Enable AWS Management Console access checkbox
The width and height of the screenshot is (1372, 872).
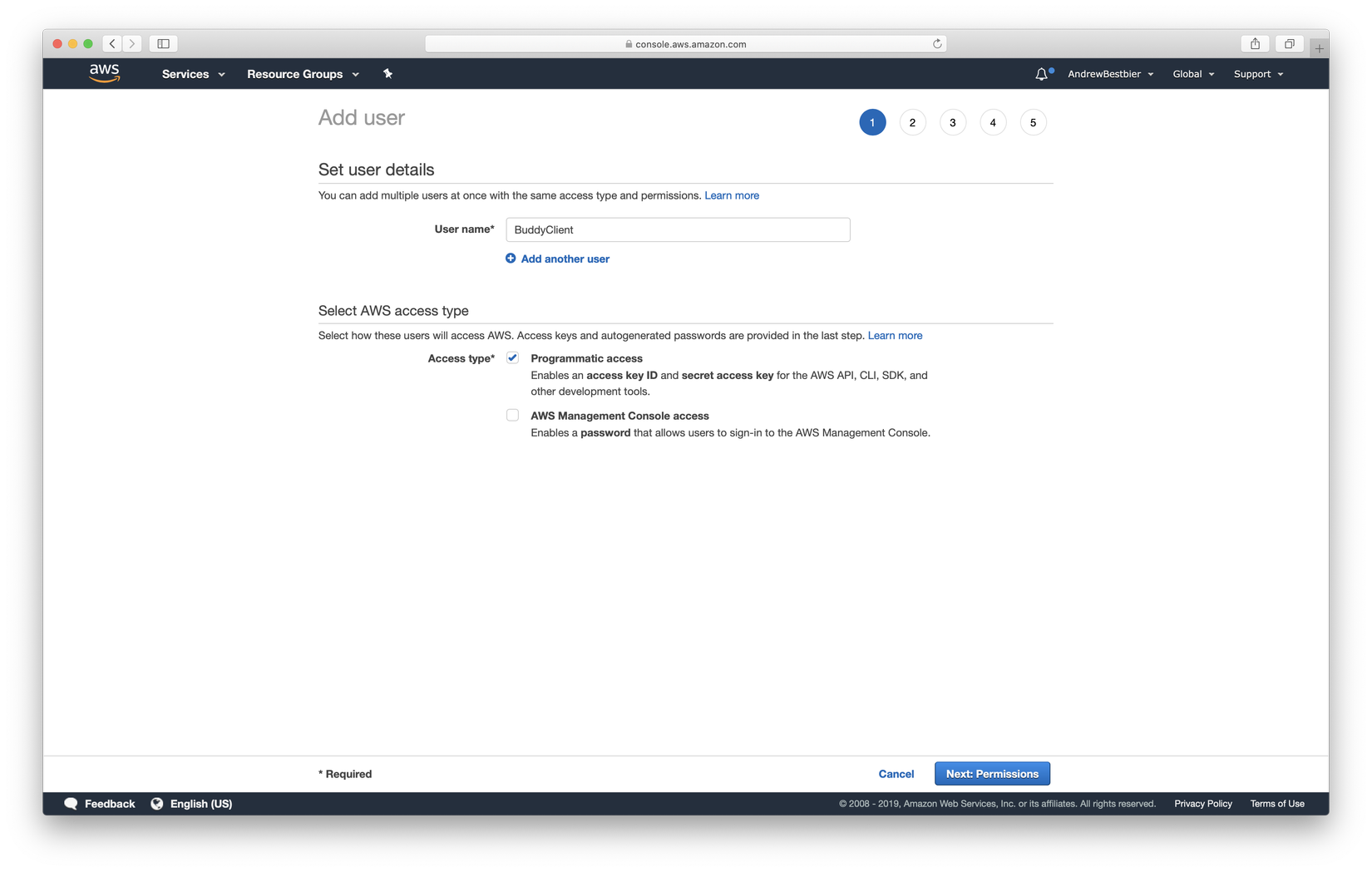pos(512,416)
